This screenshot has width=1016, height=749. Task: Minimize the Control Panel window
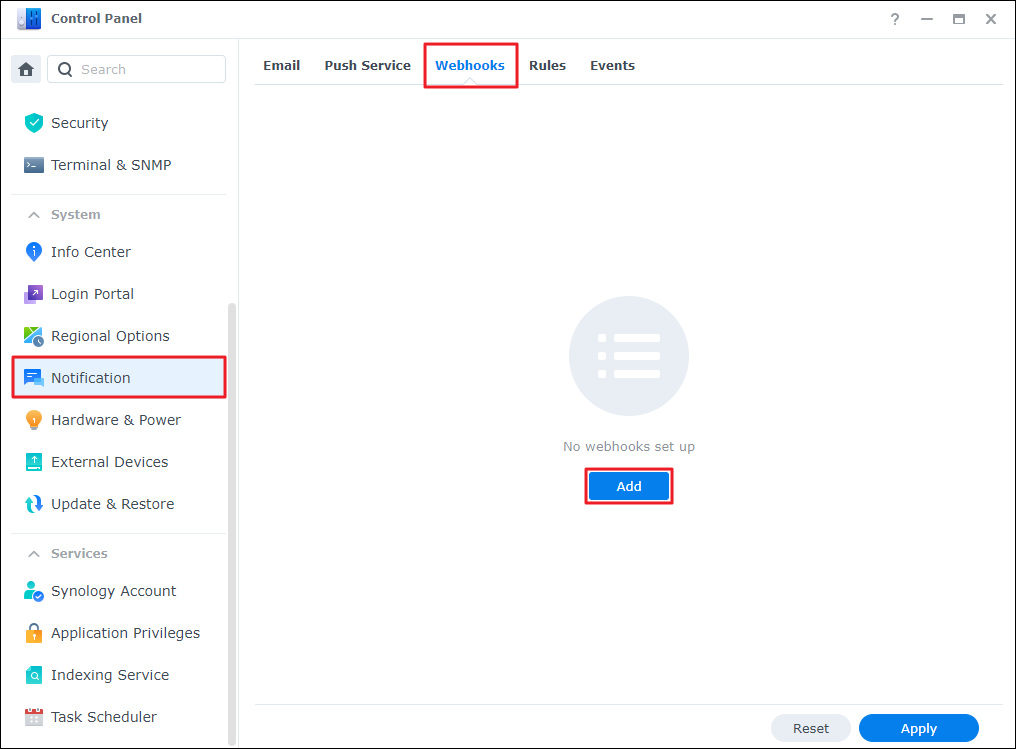coord(927,19)
